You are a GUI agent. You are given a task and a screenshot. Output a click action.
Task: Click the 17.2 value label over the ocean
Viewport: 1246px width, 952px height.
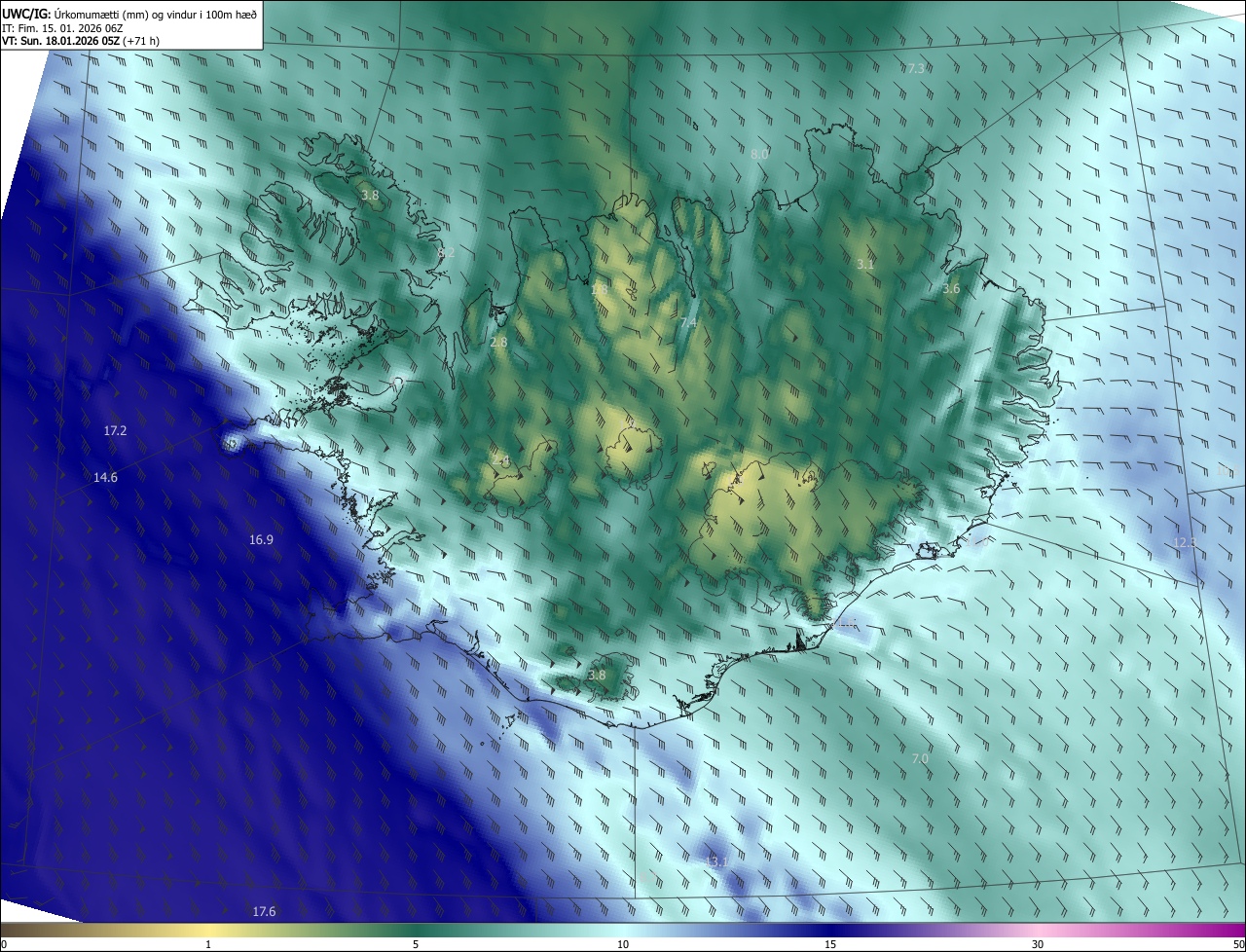click(x=115, y=430)
